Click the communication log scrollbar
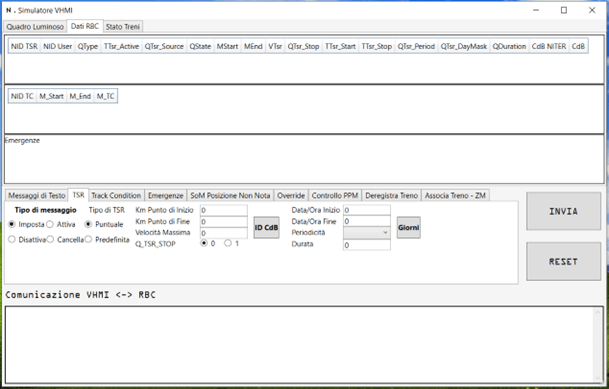The height and width of the screenshot is (389, 609). 598,345
